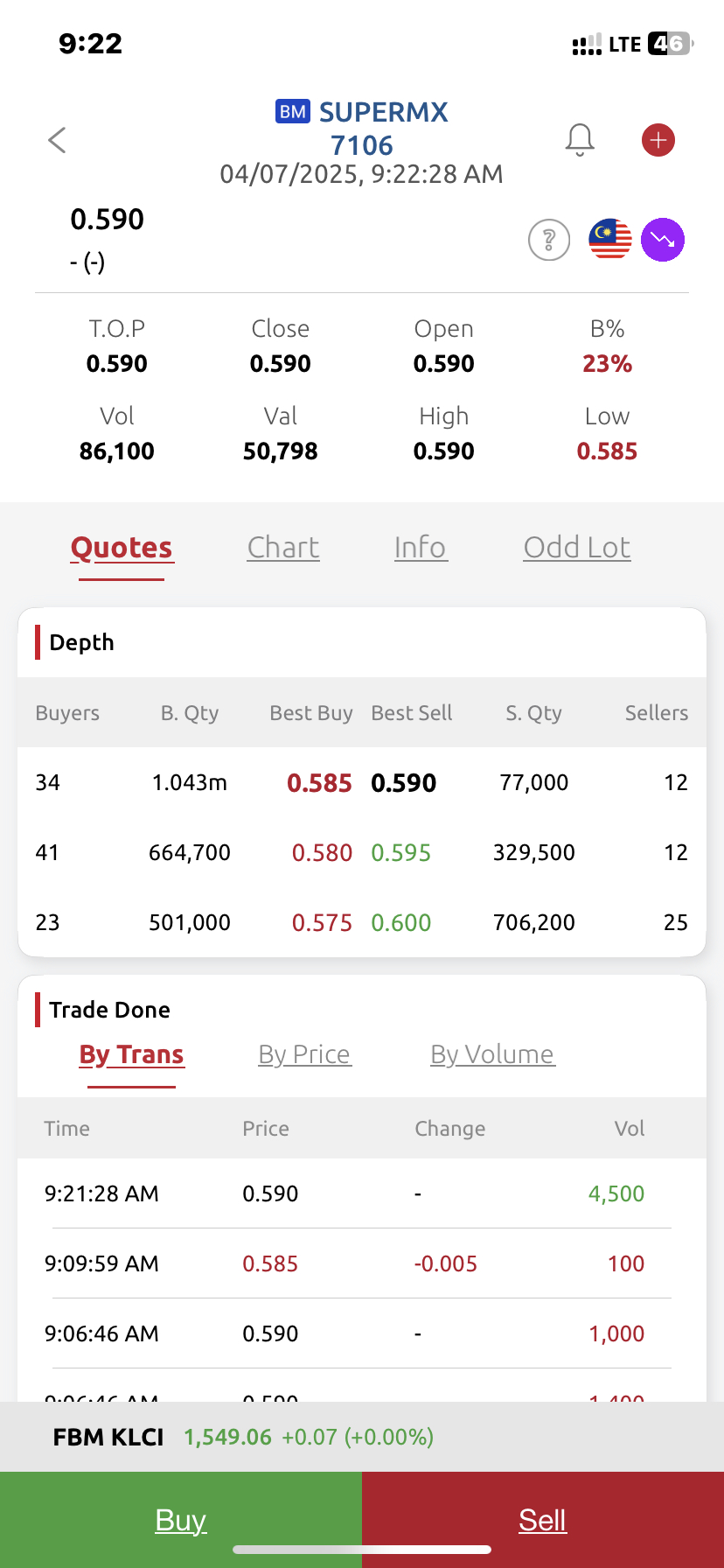
Task: Open the question mark help icon
Action: 549,240
